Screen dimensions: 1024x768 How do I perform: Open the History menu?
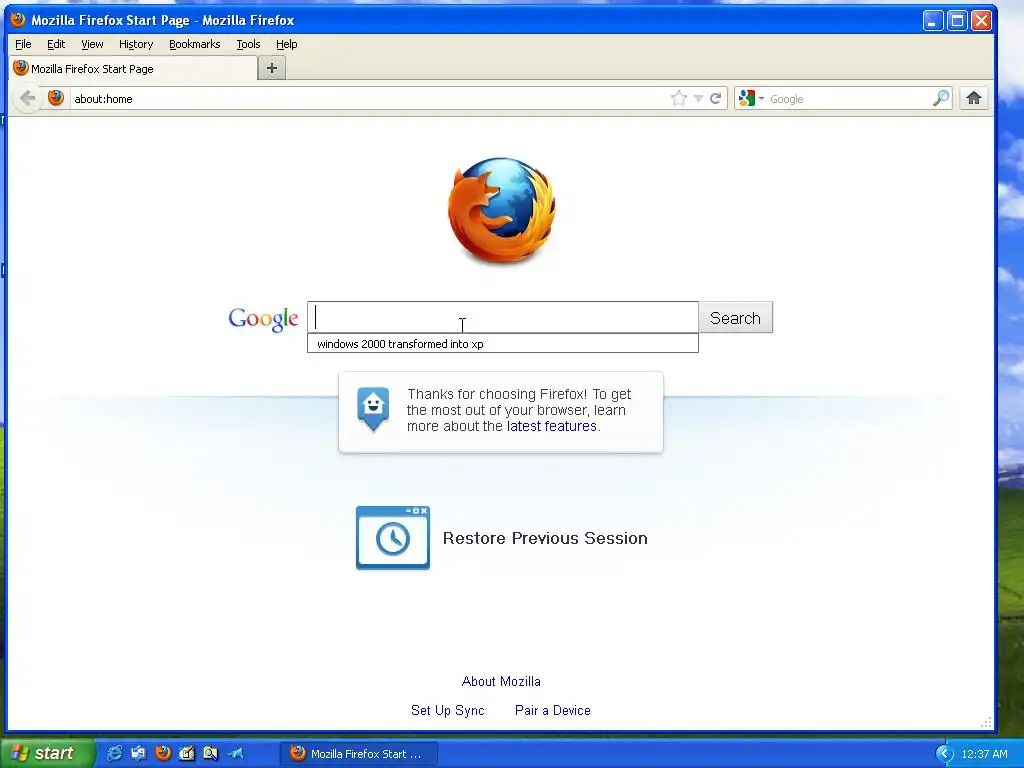[x=136, y=44]
